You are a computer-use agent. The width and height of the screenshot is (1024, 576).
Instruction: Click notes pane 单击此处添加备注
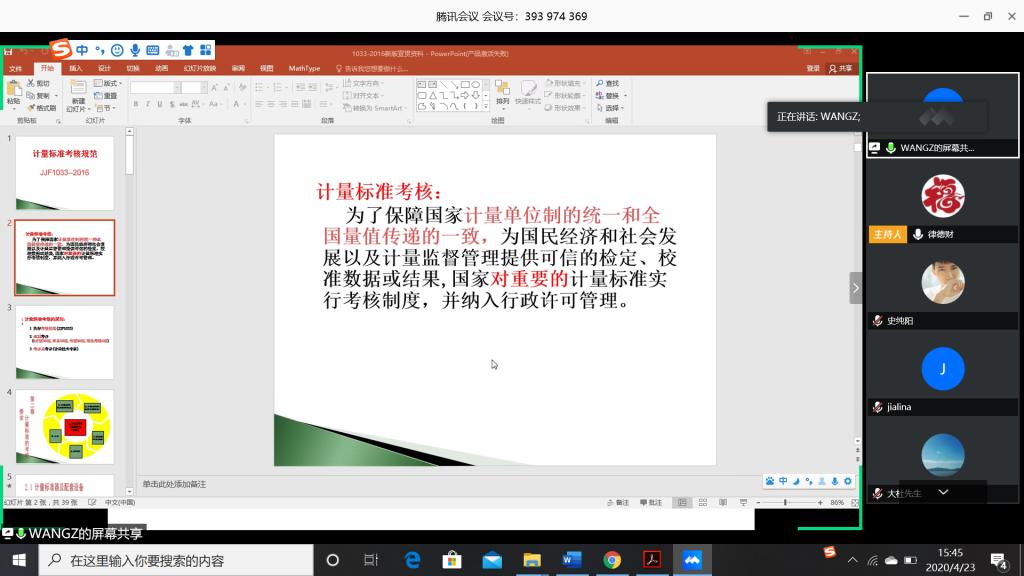[x=174, y=484]
